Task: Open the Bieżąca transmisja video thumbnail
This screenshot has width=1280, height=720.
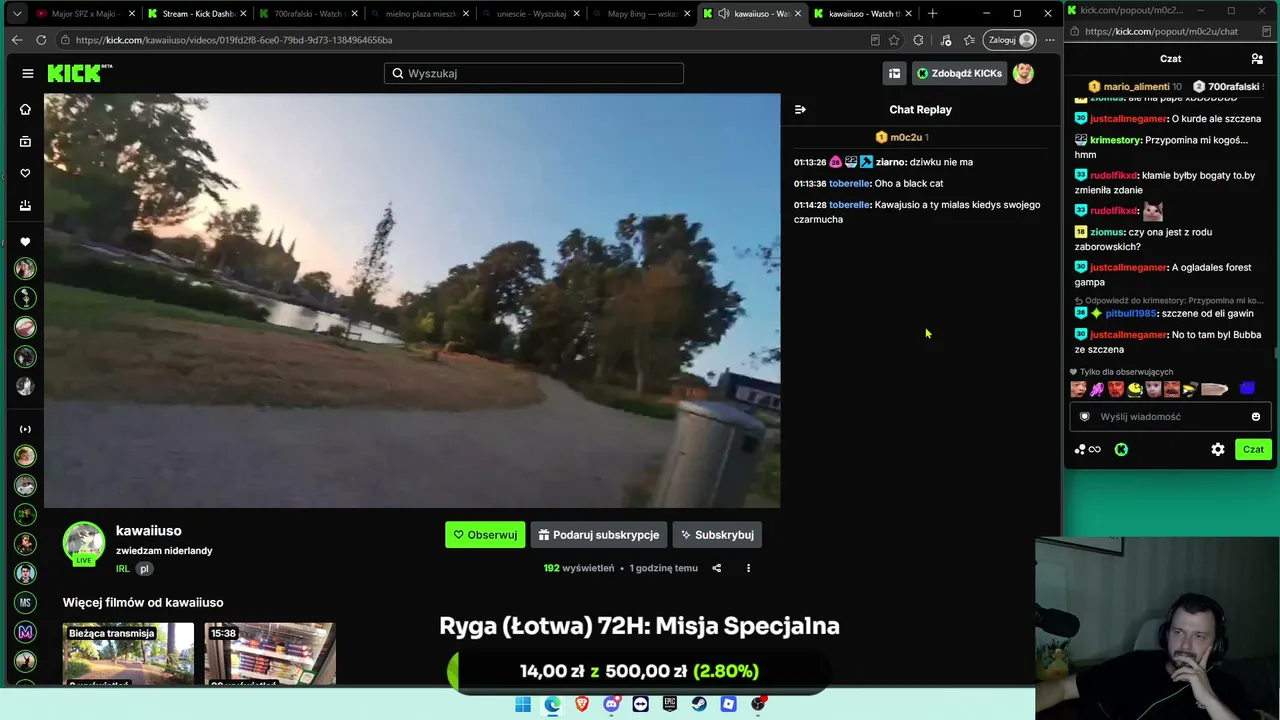Action: [x=128, y=654]
